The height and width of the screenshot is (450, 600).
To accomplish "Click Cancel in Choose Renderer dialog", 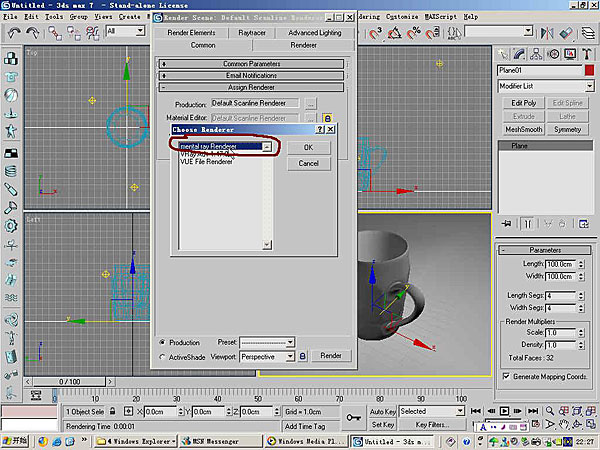I will point(308,163).
